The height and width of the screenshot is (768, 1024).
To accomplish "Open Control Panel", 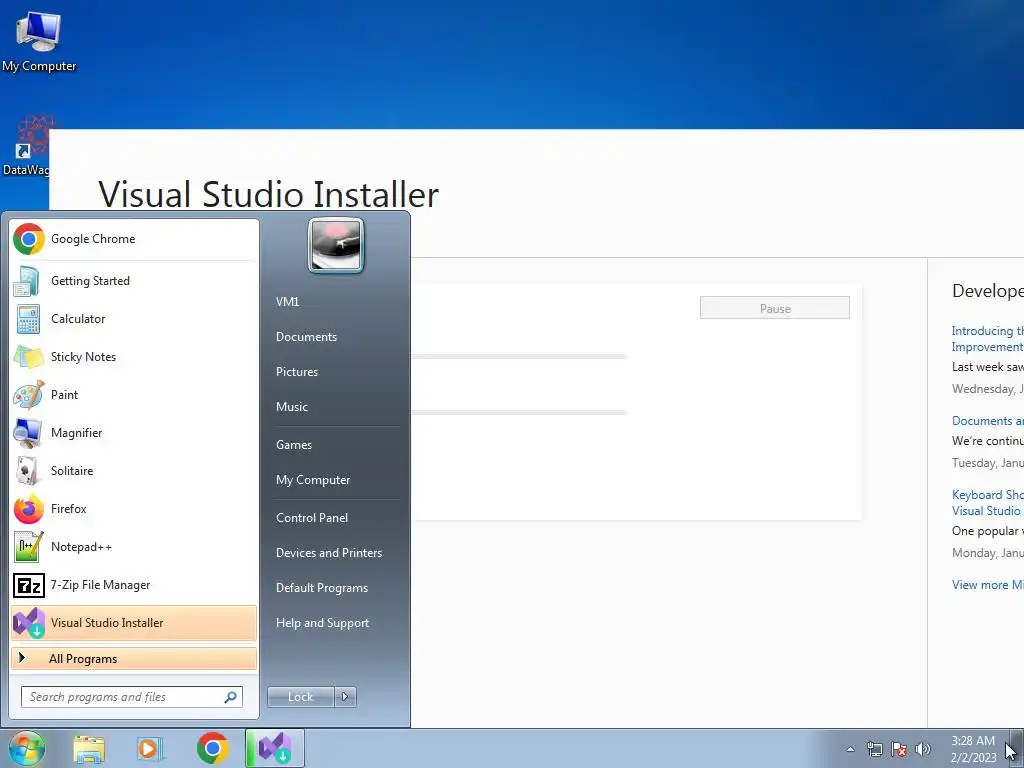I will click(x=312, y=518).
